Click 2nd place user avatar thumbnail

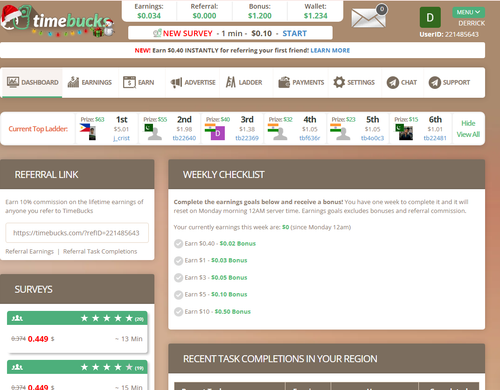tap(155, 133)
